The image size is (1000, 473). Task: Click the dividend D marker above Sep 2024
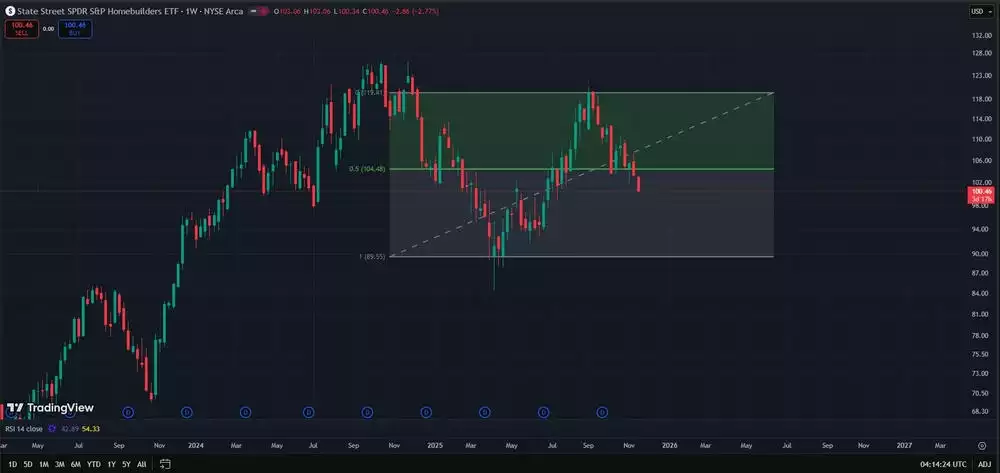click(x=367, y=412)
